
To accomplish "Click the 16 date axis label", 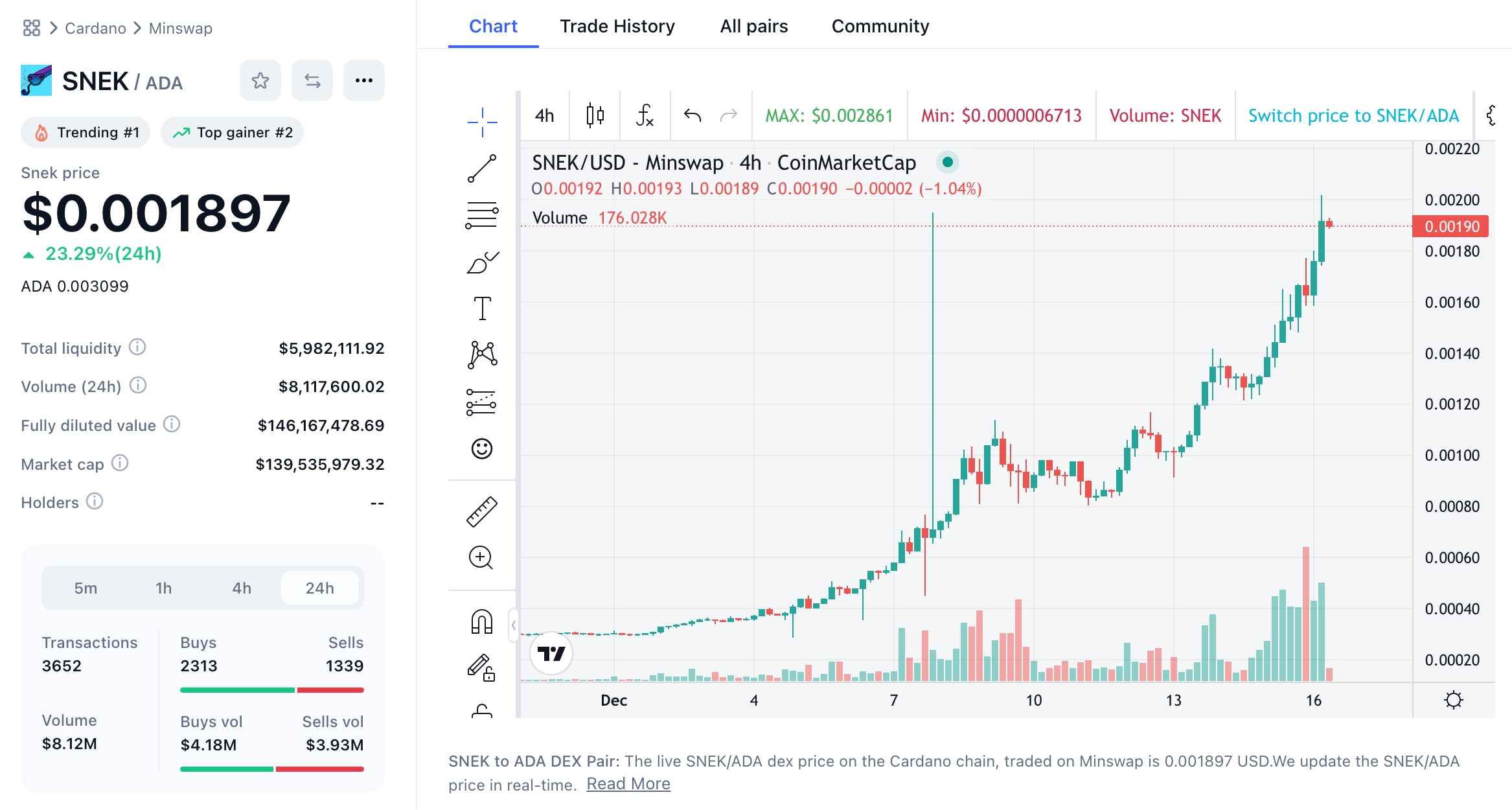I will 1314,700.
